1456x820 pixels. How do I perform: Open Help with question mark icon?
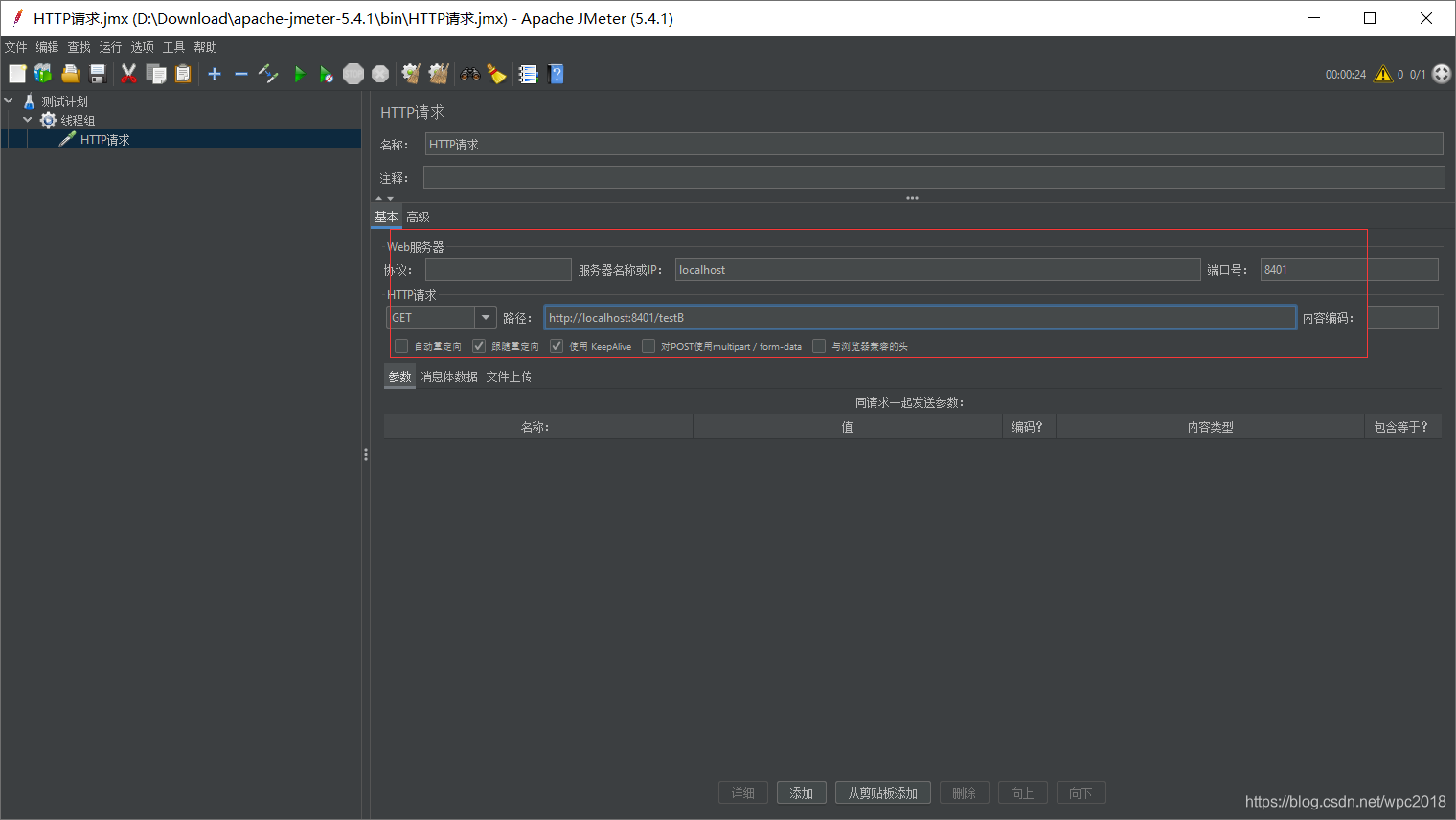[x=556, y=74]
